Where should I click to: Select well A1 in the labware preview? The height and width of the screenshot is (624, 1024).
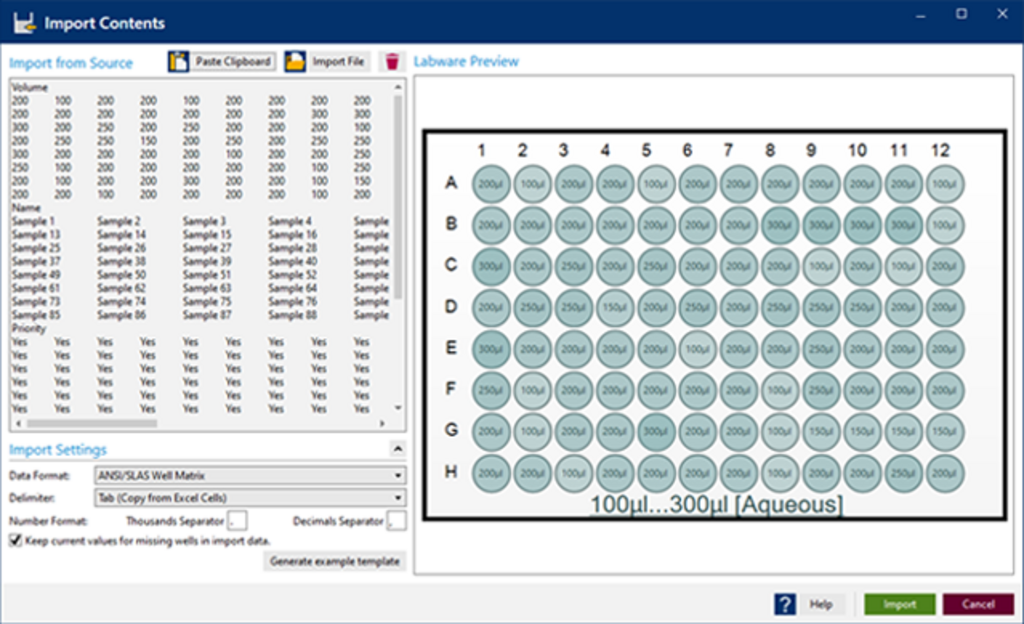(x=490, y=184)
